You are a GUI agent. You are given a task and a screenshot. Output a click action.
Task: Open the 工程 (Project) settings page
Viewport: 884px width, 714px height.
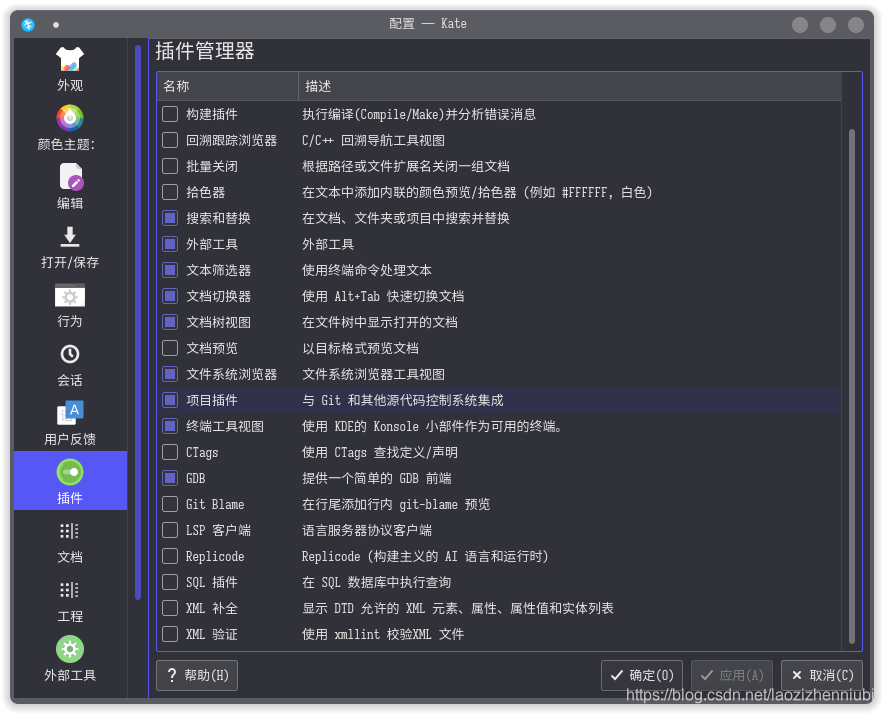coord(70,601)
